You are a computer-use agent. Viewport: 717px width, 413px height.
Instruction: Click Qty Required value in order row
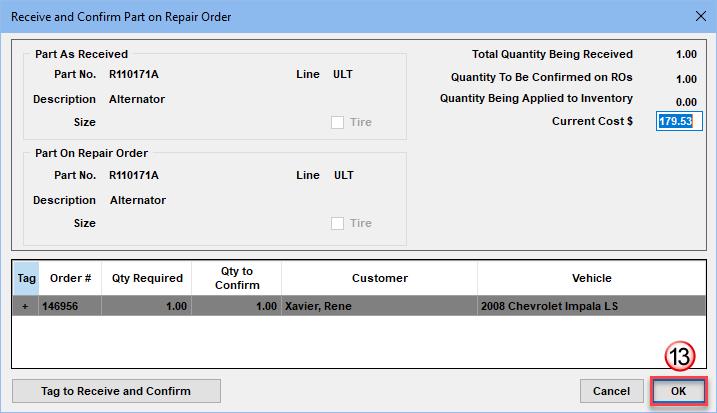[146, 307]
